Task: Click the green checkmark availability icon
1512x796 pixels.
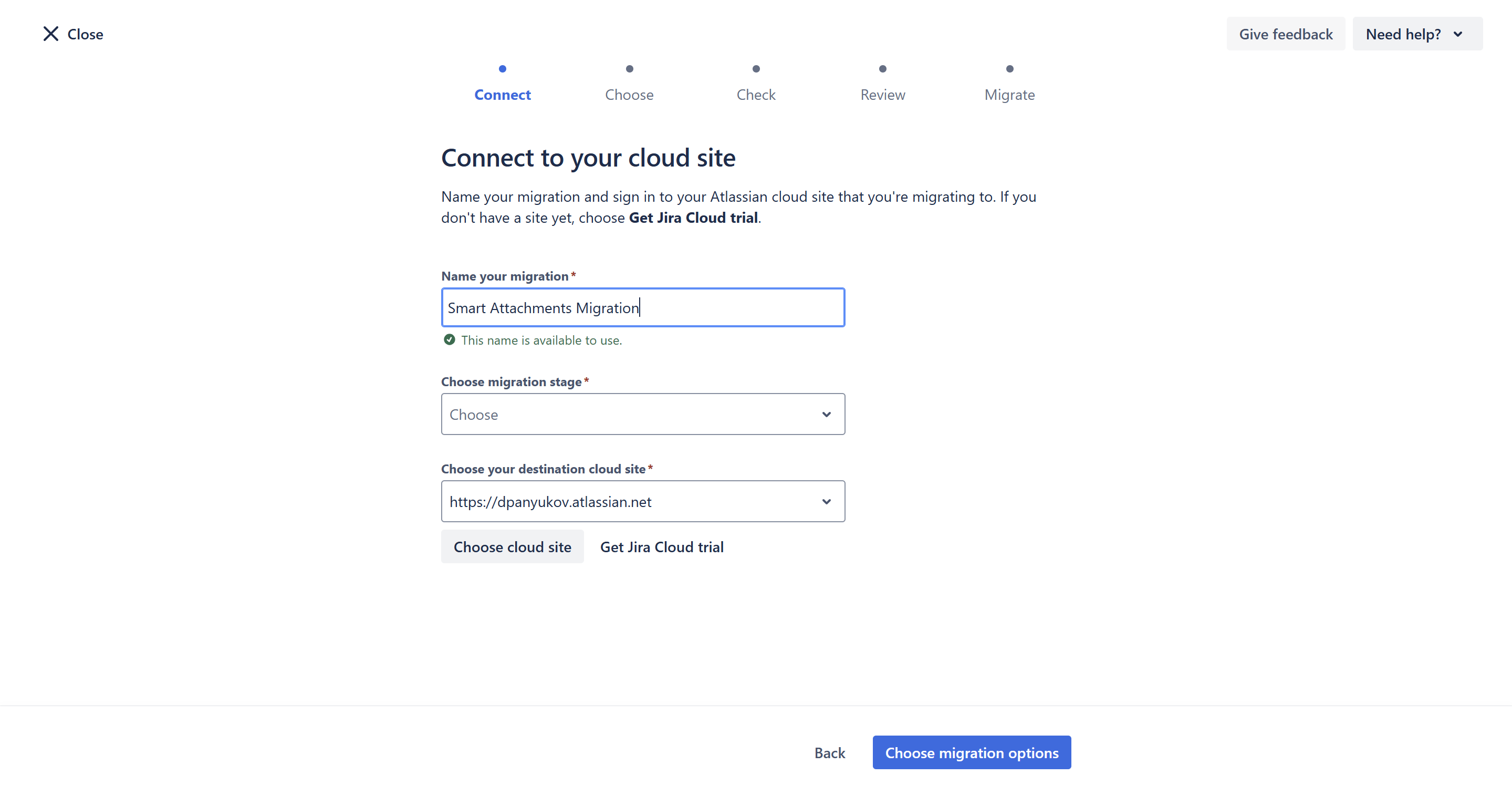Action: tap(449, 340)
